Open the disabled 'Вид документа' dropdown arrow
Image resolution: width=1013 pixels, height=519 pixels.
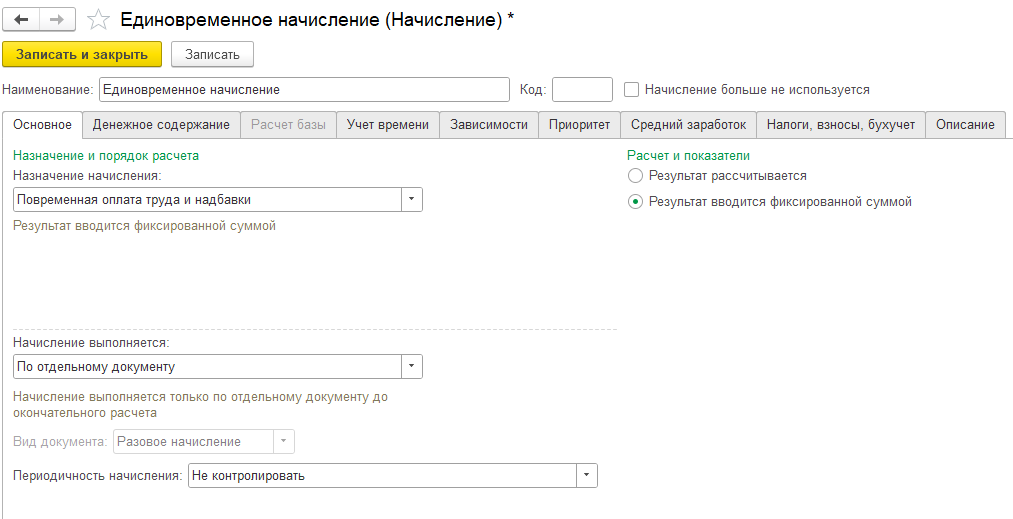pyautogui.click(x=284, y=441)
